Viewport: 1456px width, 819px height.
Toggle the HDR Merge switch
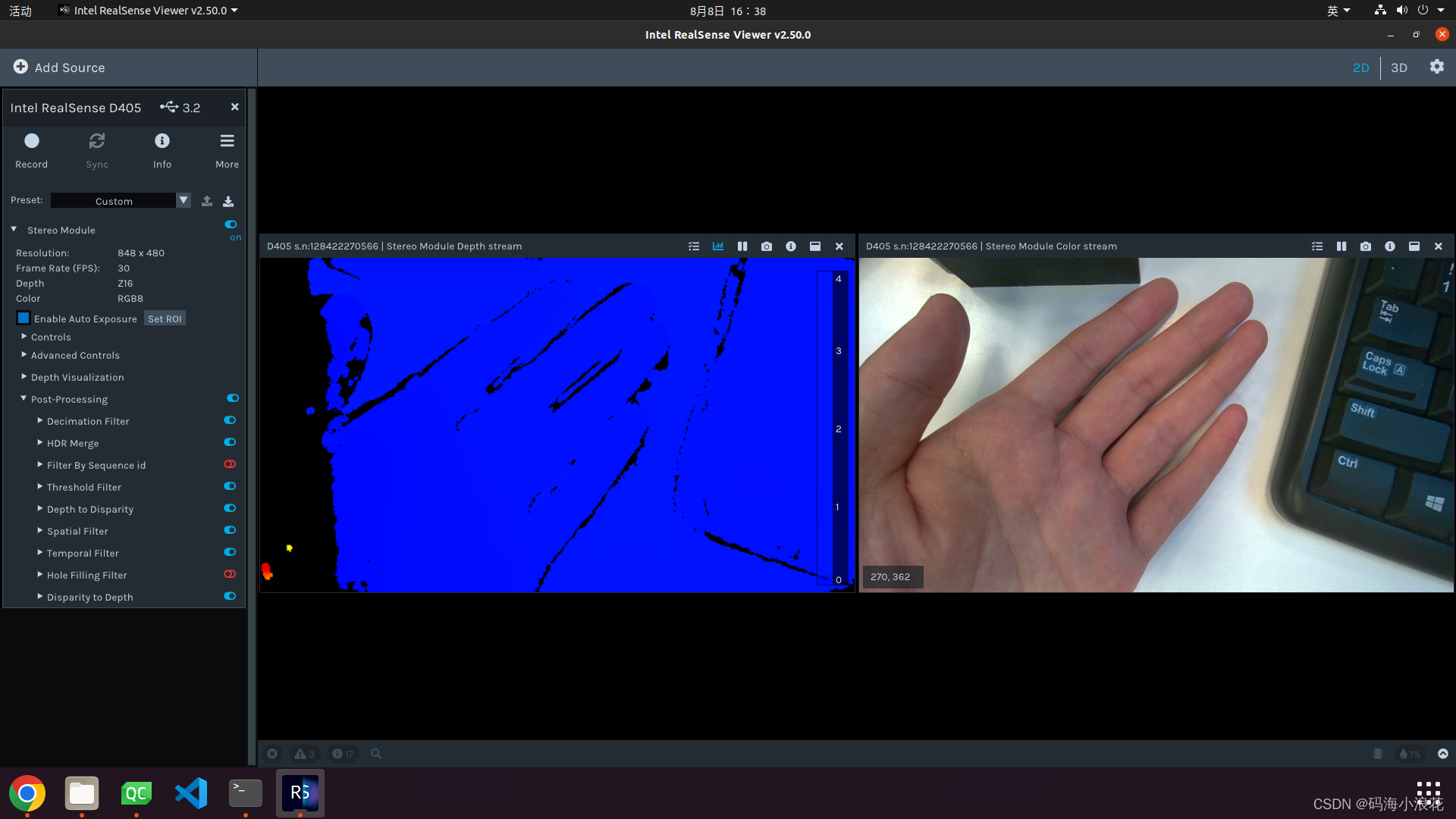(230, 442)
